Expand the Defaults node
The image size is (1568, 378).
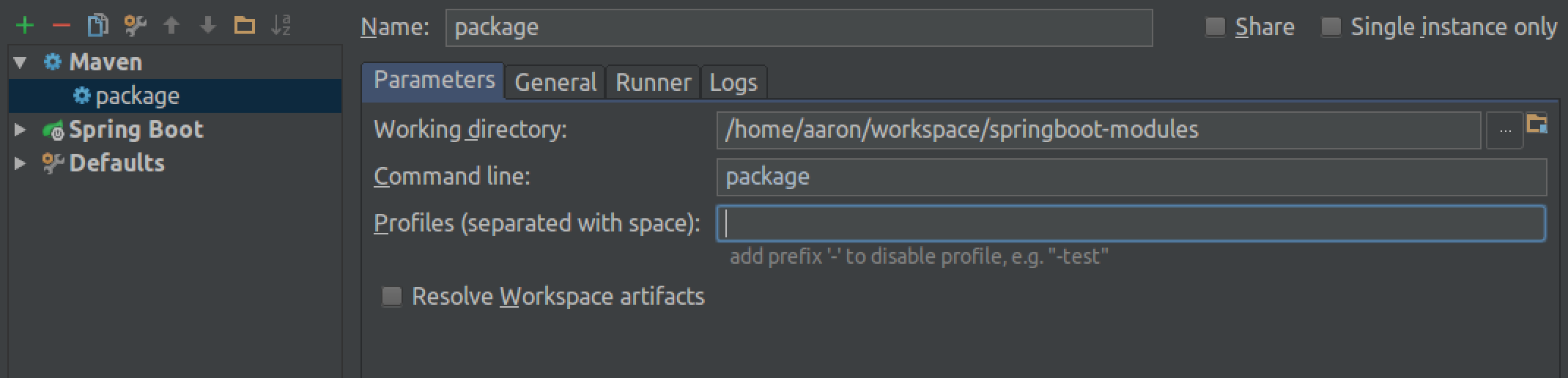[x=21, y=163]
